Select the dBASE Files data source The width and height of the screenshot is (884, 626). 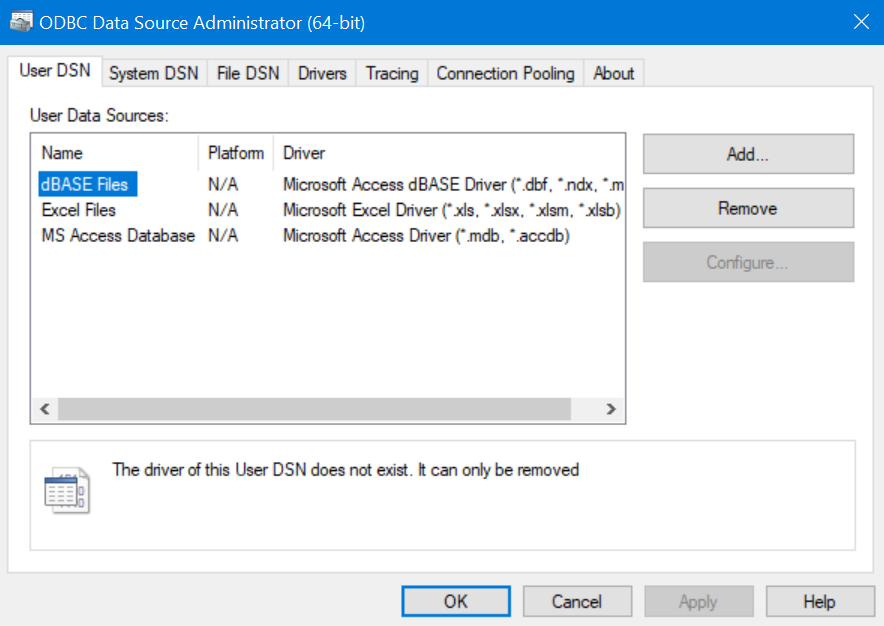85,184
